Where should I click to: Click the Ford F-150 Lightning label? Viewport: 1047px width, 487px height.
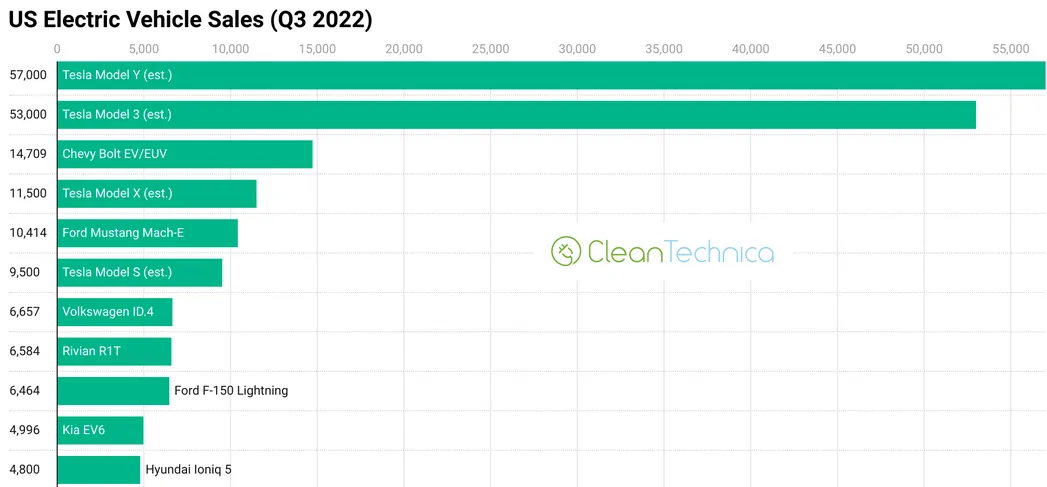coord(231,391)
